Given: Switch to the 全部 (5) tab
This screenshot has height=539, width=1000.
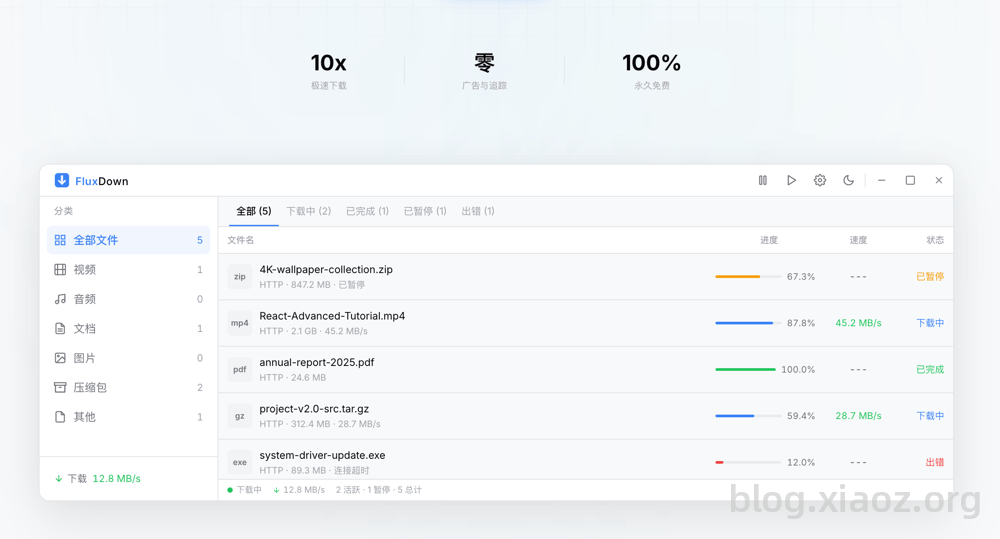Looking at the screenshot, I should pos(254,211).
